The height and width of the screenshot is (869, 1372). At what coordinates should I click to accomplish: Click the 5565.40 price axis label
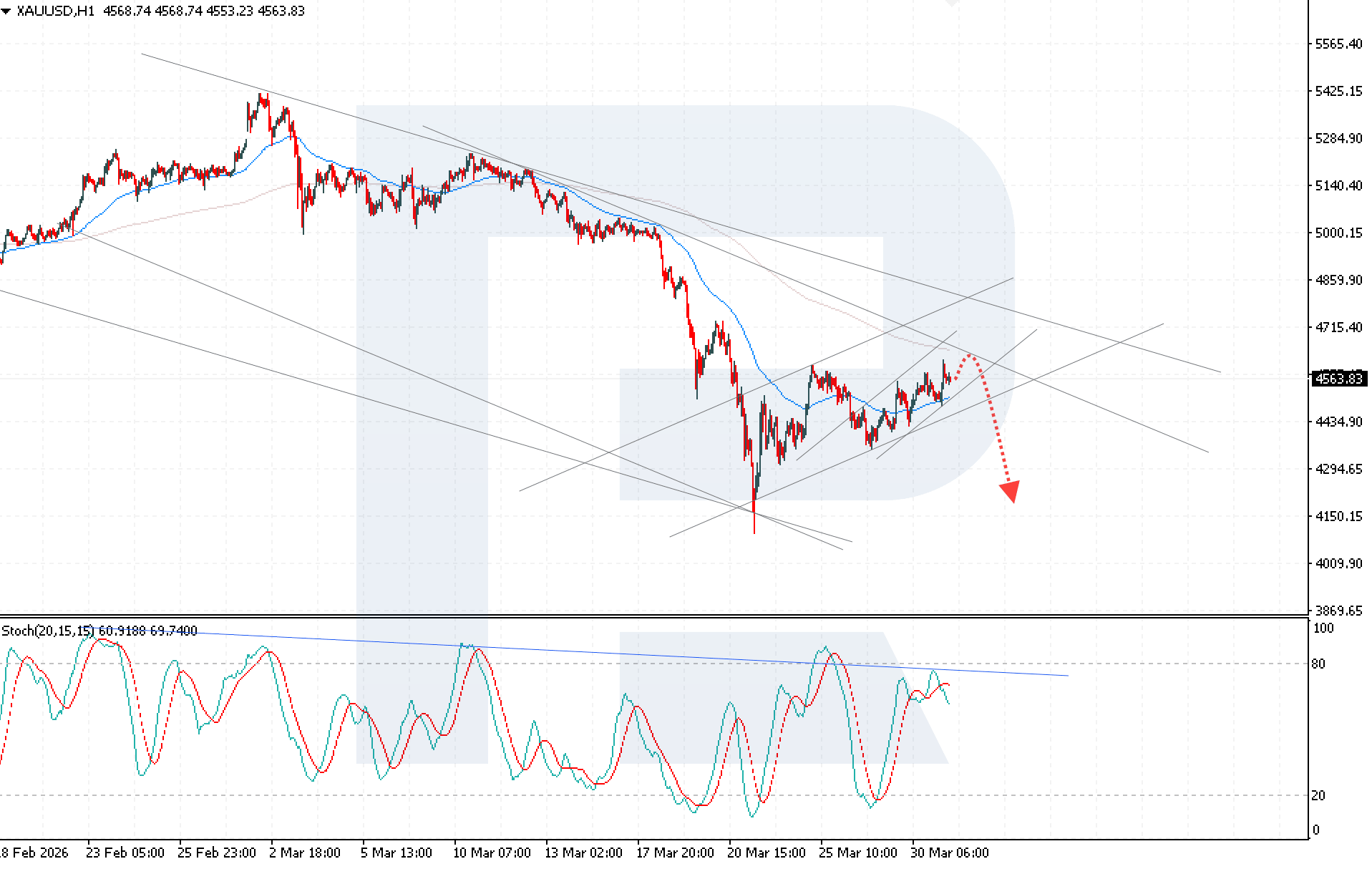(x=1338, y=44)
